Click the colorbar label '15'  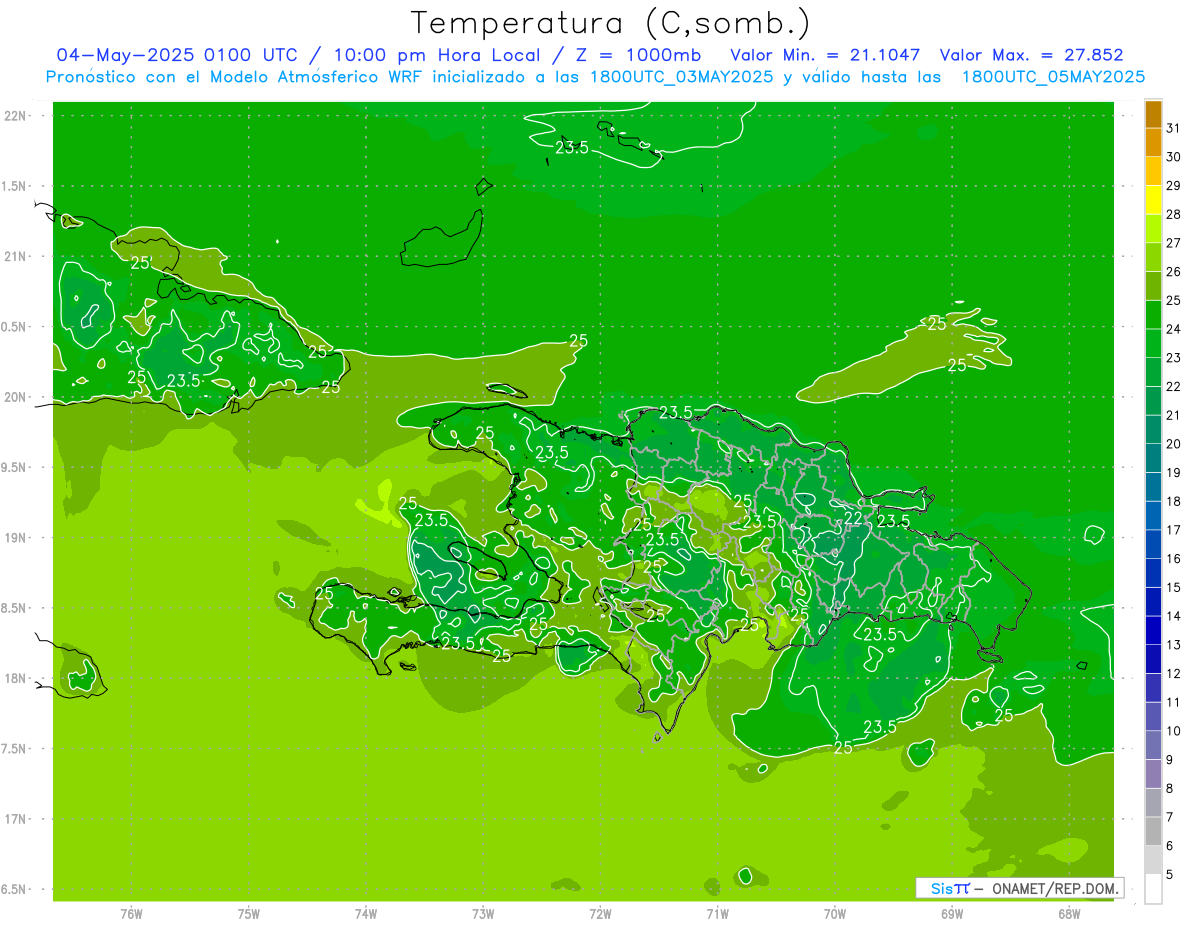[x=1174, y=587]
